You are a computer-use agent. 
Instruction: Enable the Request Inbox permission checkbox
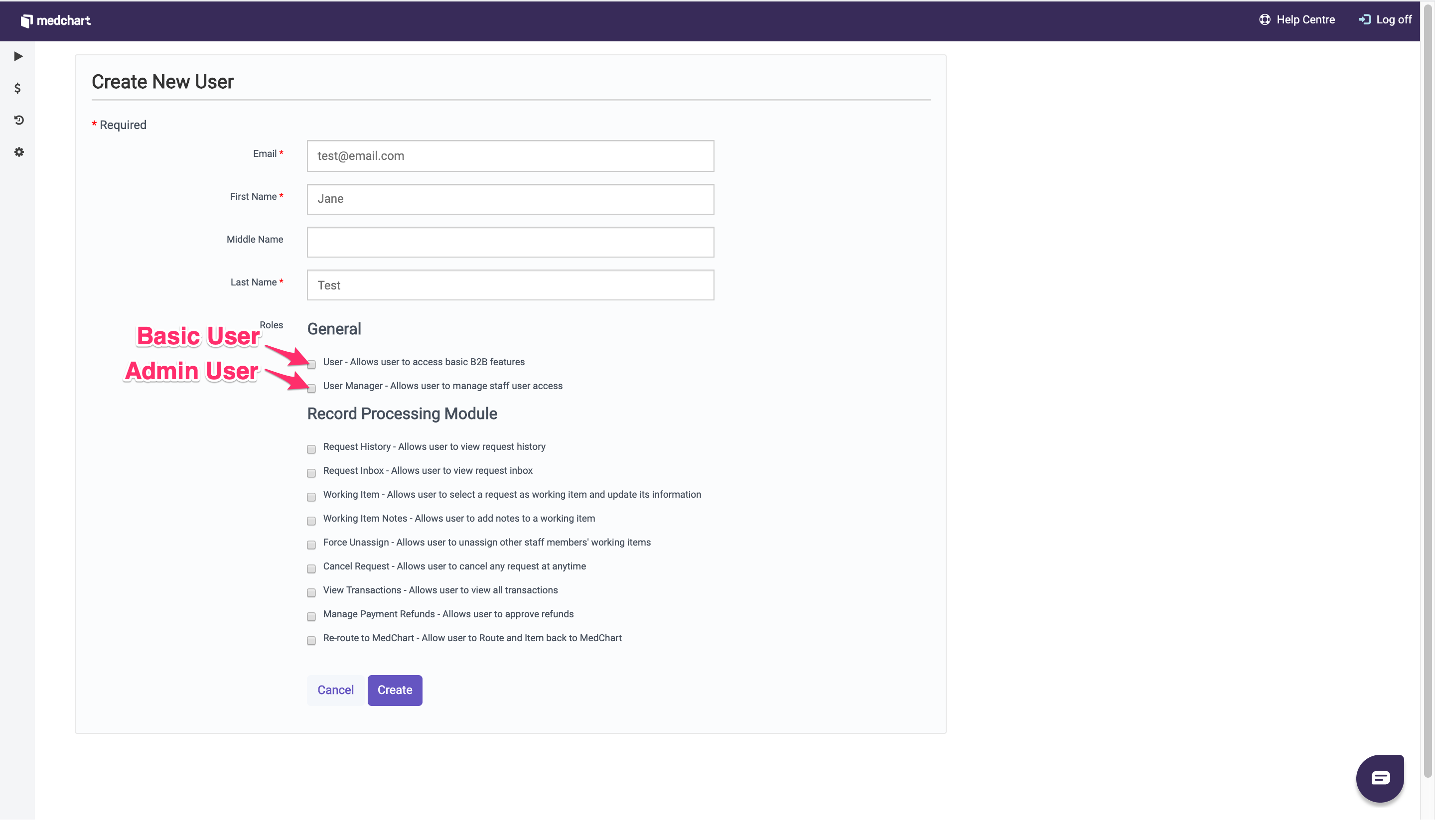click(311, 473)
